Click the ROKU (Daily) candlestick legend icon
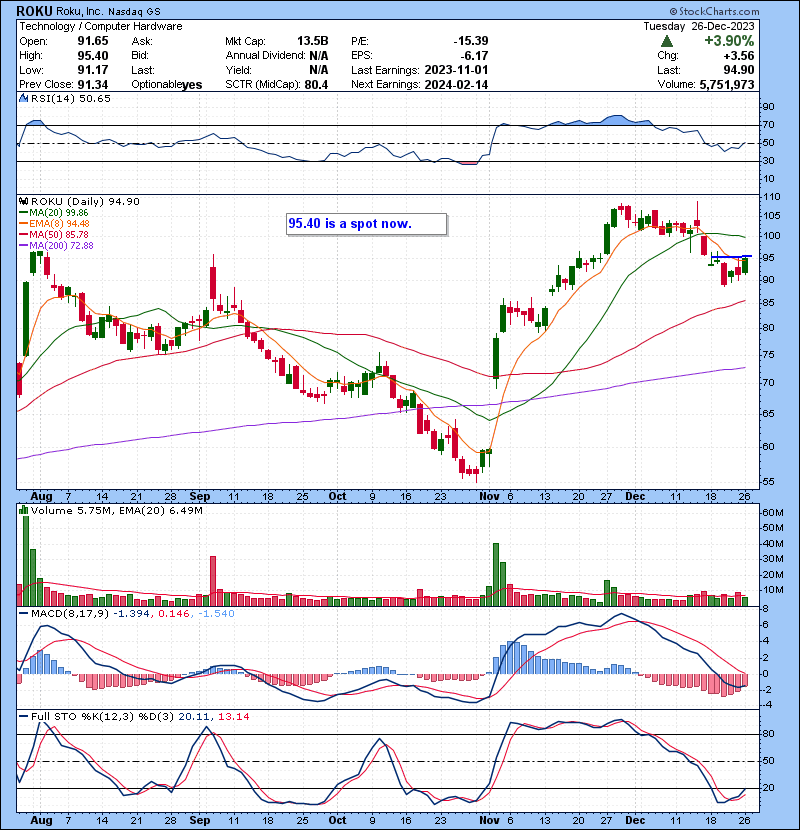 click(24, 201)
